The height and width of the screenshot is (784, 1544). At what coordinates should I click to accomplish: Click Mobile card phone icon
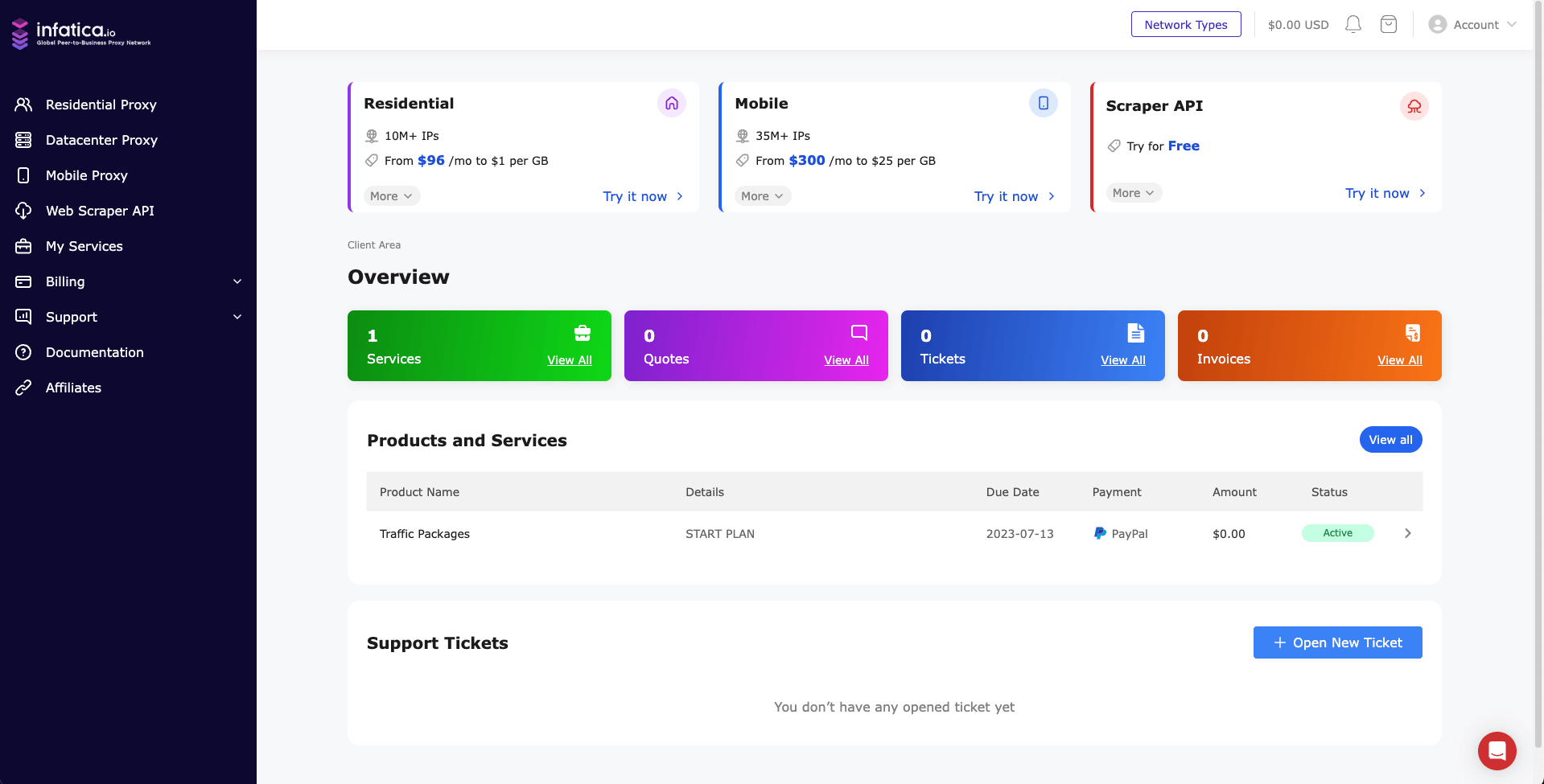[x=1044, y=103]
